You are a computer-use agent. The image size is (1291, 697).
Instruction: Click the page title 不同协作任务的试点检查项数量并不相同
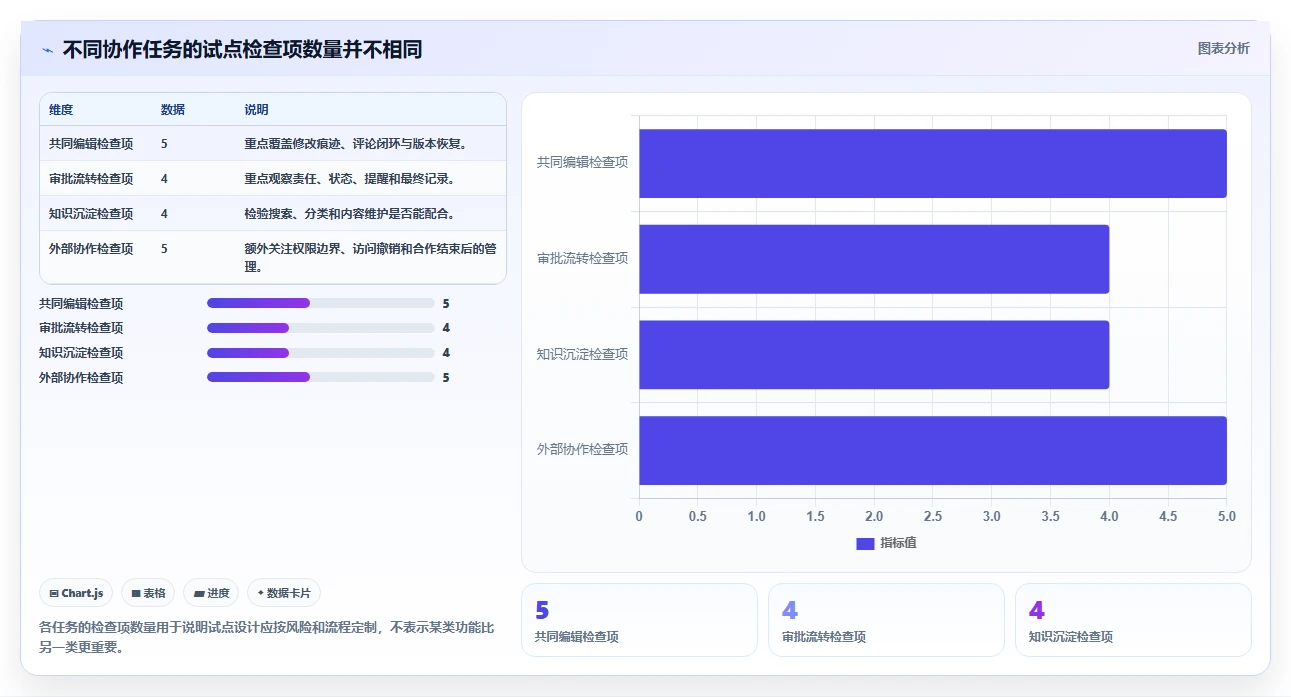[x=242, y=49]
